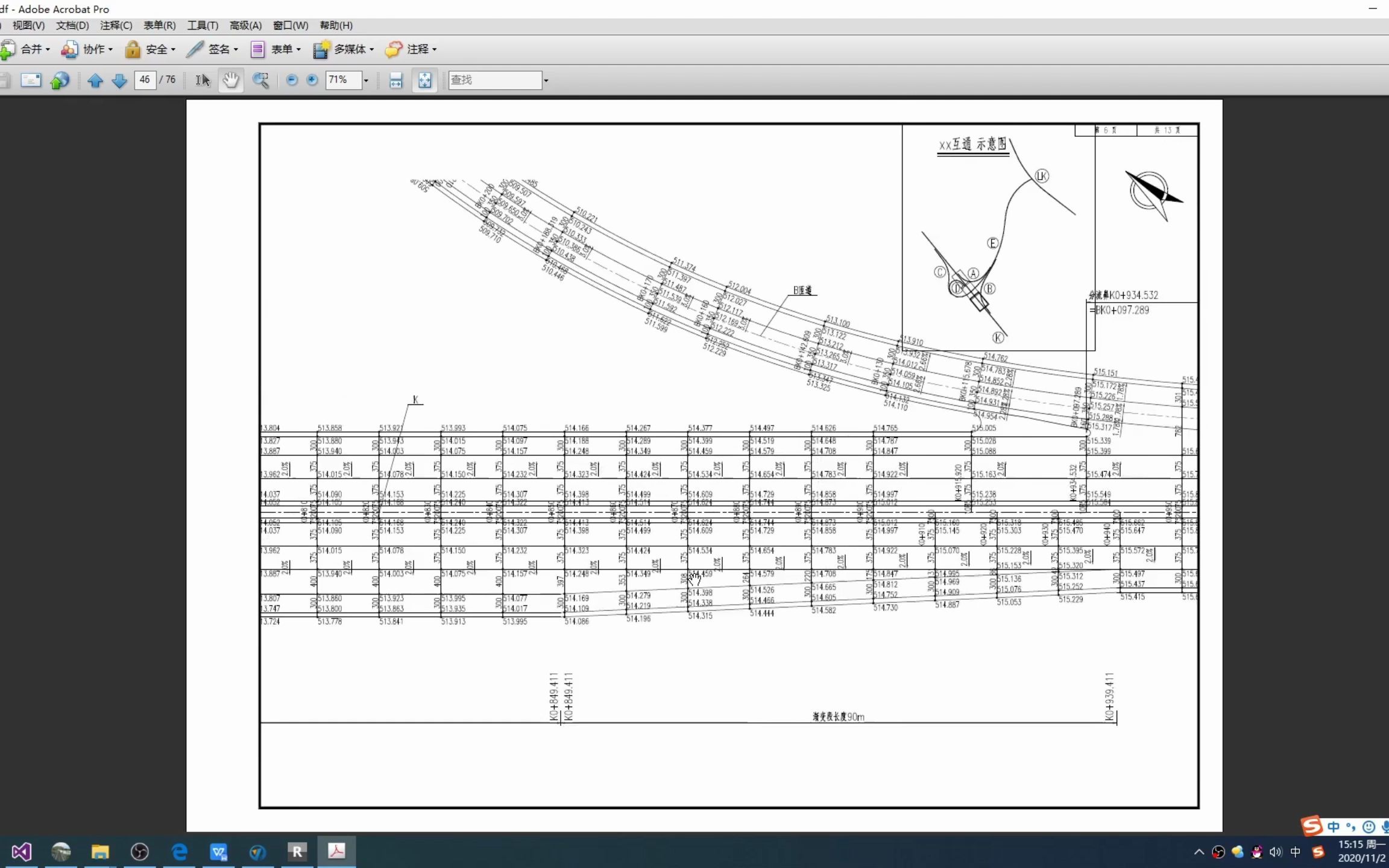The image size is (1389, 868).
Task: Select the text Select tool cursor icon
Action: tap(202, 80)
